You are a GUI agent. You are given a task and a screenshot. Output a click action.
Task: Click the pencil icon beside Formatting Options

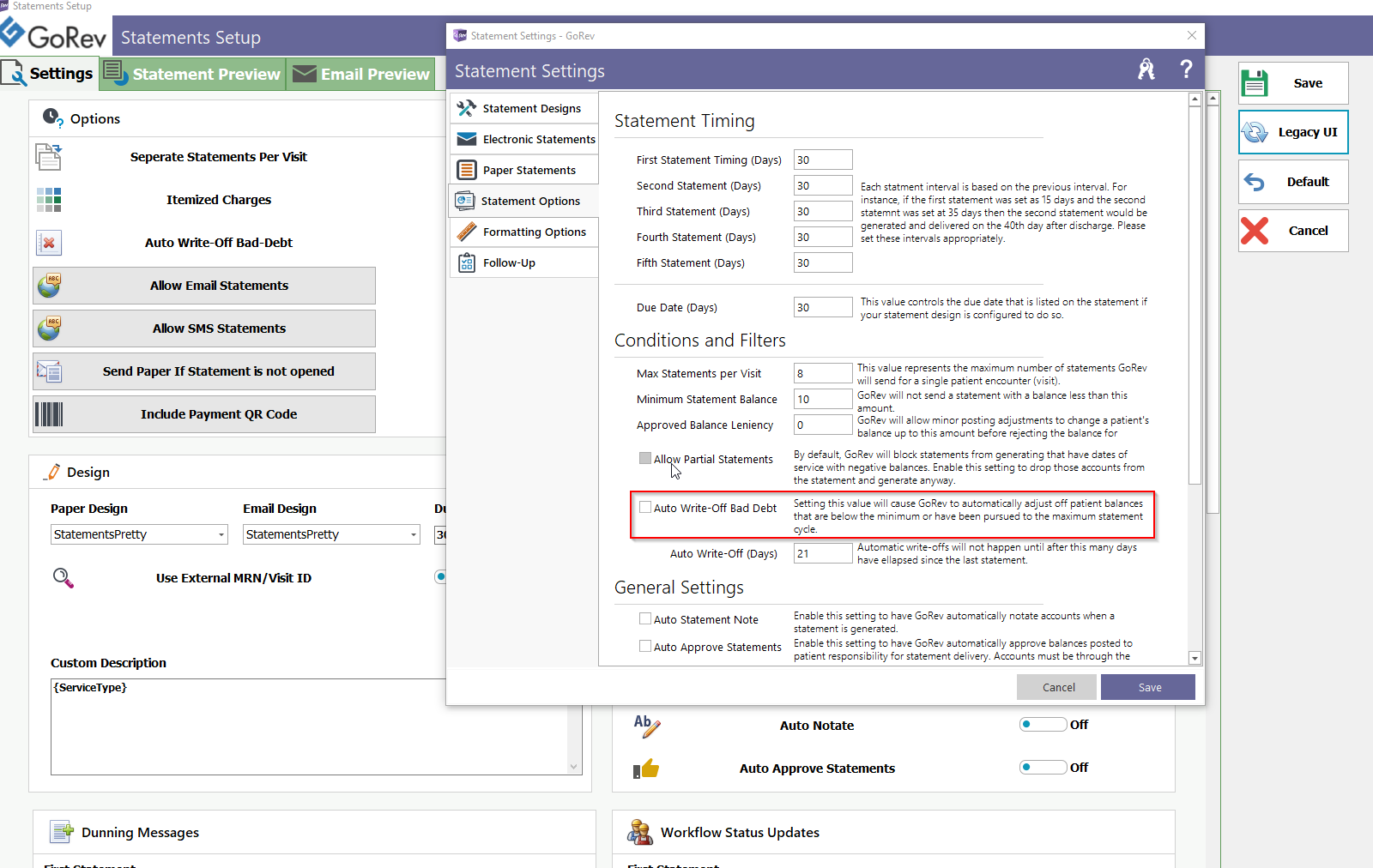[467, 232]
